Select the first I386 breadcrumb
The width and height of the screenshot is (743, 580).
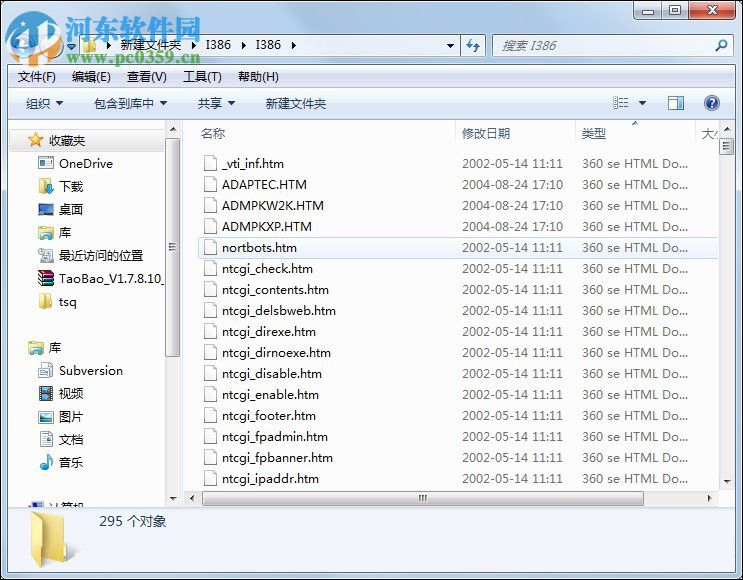click(x=218, y=45)
